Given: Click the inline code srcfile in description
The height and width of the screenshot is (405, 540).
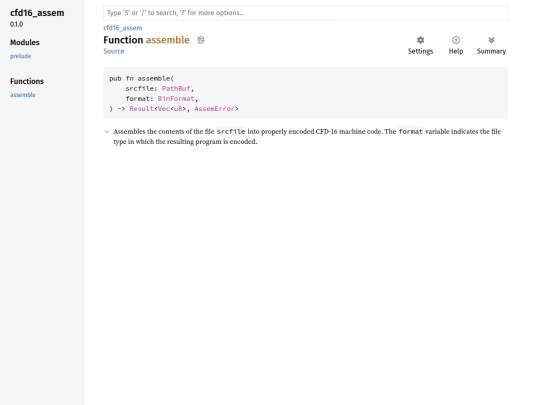Looking at the screenshot, I should click(x=231, y=132).
